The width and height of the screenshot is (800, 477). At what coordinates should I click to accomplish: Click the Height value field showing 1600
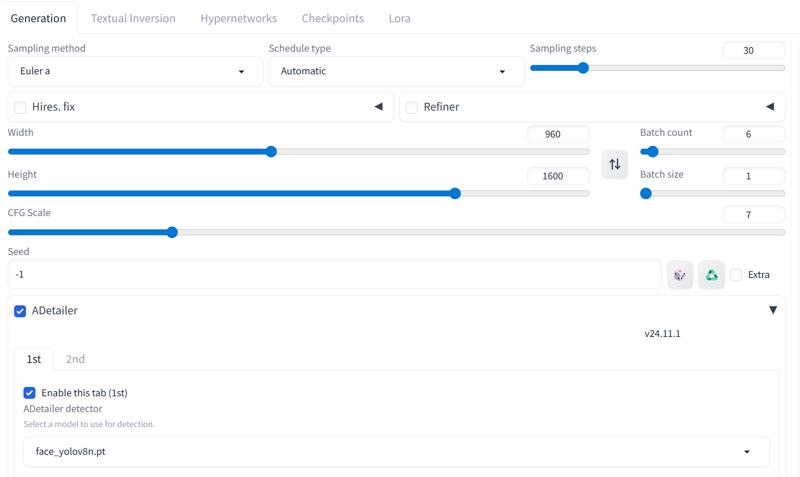tap(558, 176)
